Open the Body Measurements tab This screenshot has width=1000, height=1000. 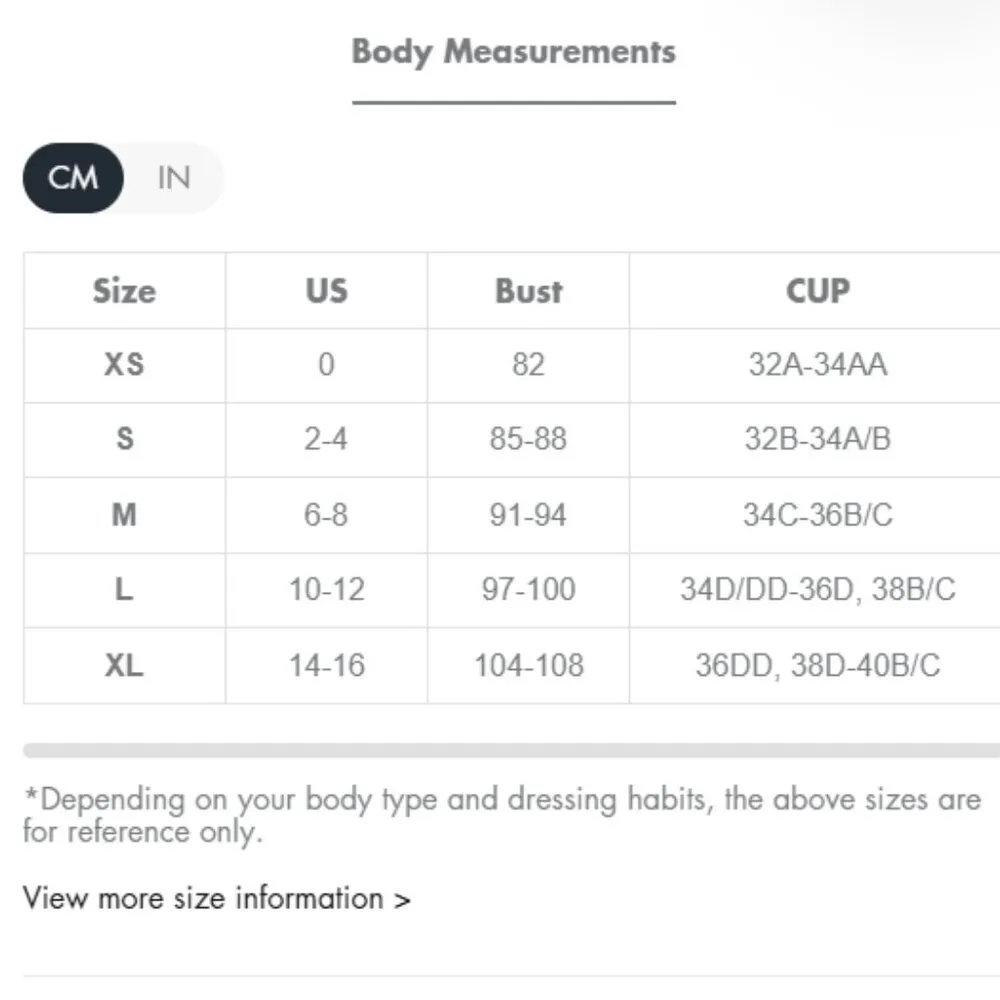click(513, 52)
